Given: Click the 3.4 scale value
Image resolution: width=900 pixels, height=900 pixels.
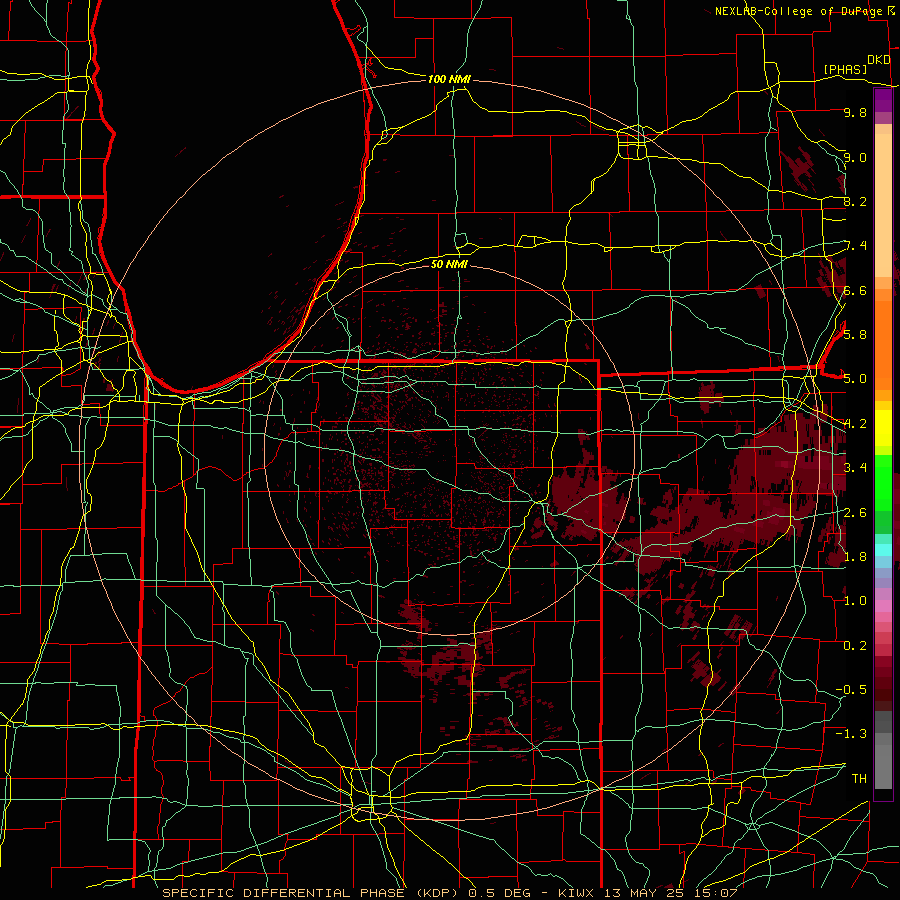Looking at the screenshot, I should (x=855, y=467).
